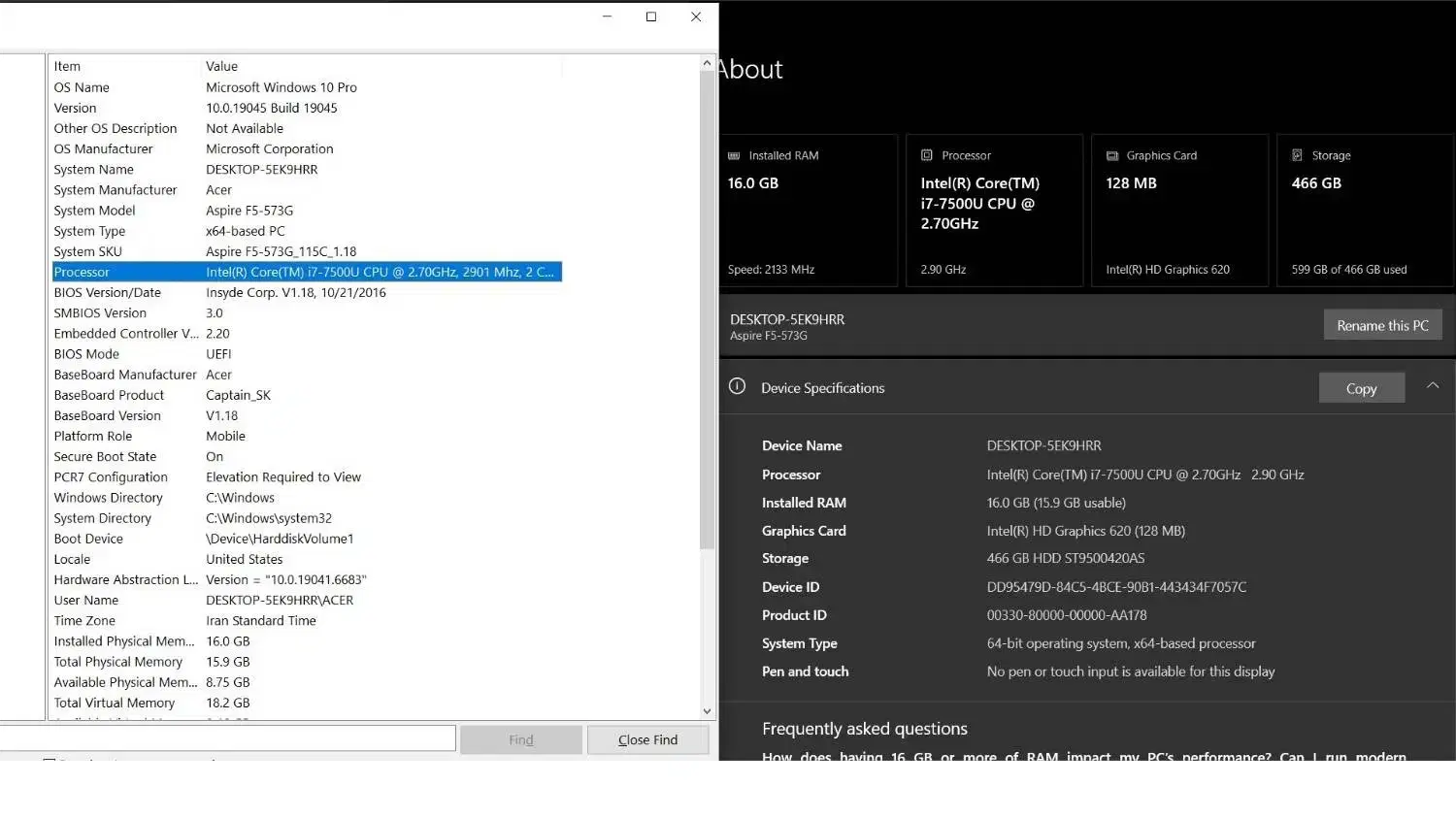
Task: Click the Find button
Action: [521, 739]
